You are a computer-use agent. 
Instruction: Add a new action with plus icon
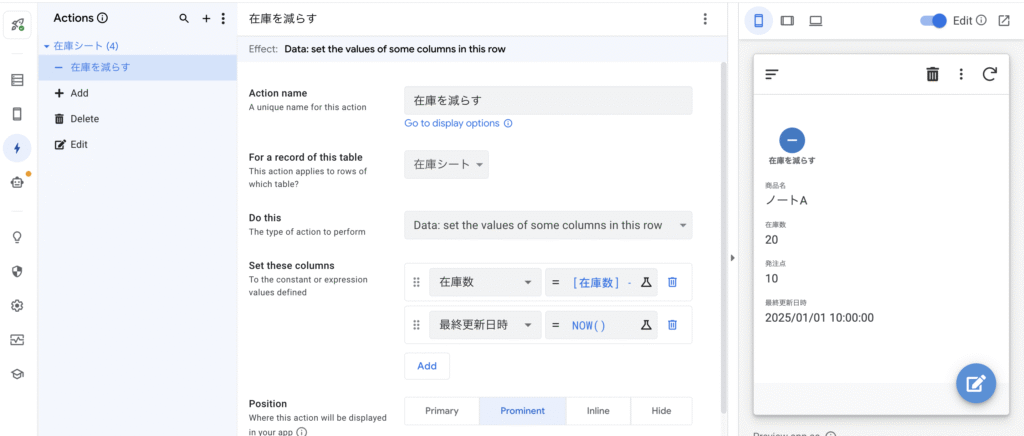click(x=206, y=18)
